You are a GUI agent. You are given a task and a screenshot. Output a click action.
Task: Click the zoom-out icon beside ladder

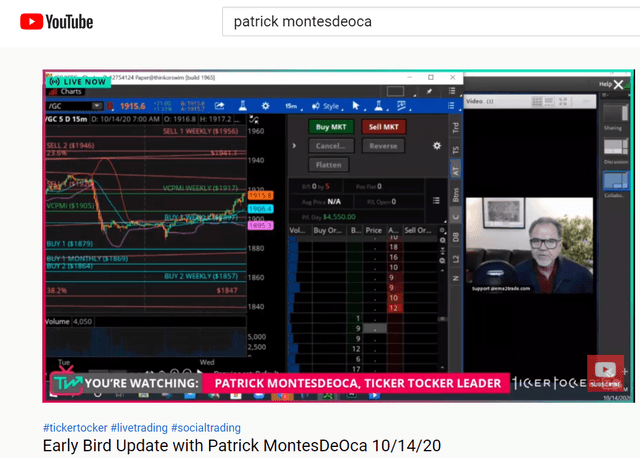pyautogui.click(x=442, y=260)
